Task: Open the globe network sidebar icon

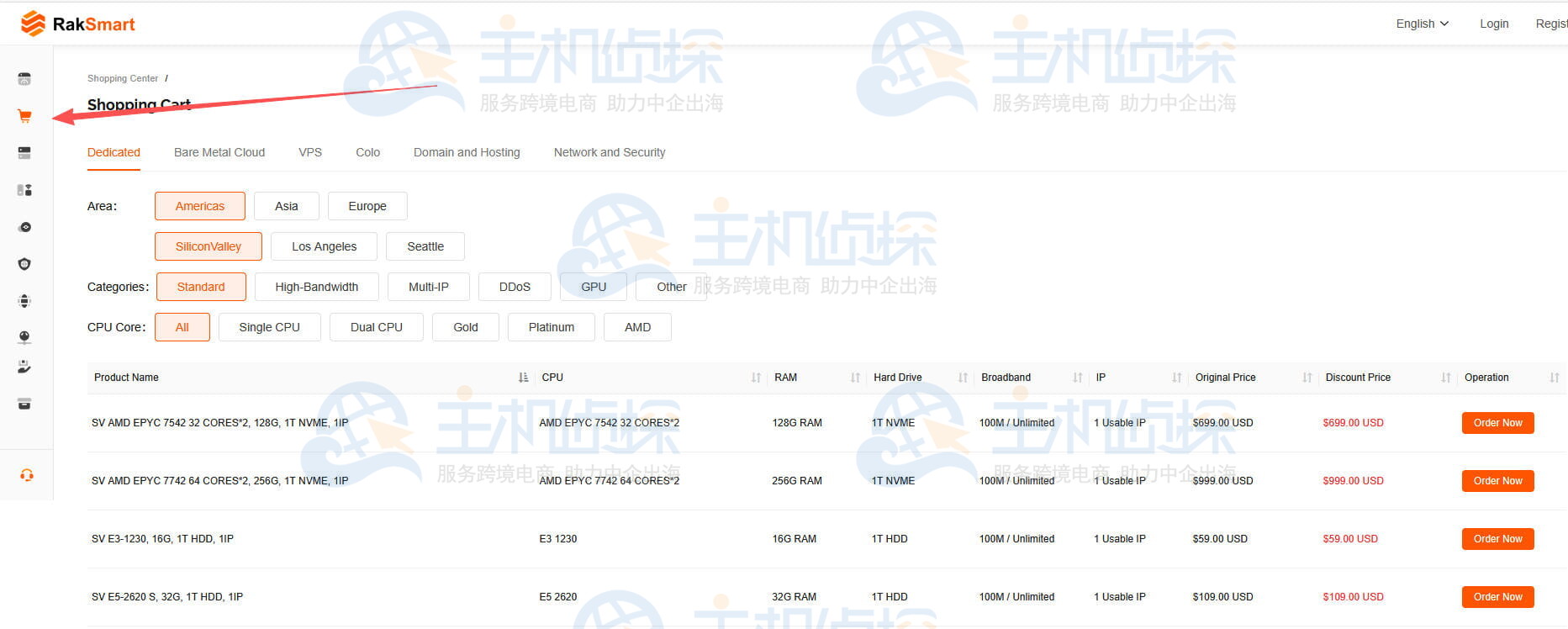Action: (x=24, y=301)
